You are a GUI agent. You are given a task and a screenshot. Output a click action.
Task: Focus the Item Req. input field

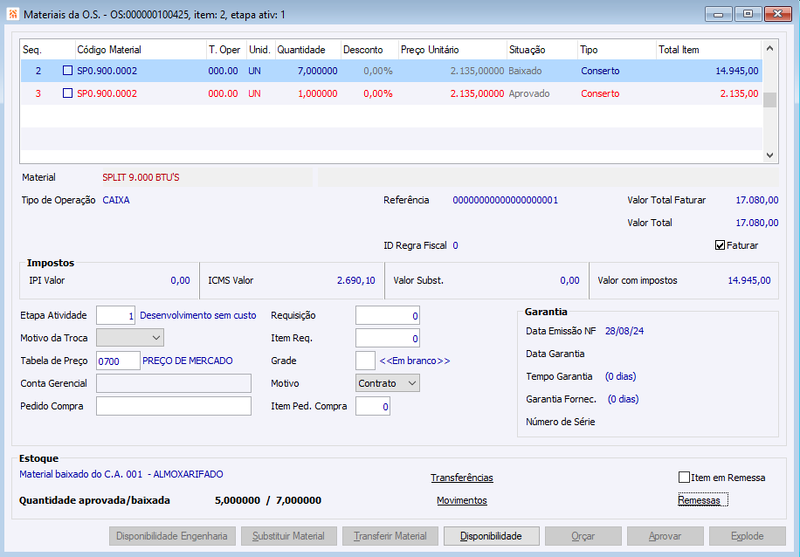click(388, 338)
